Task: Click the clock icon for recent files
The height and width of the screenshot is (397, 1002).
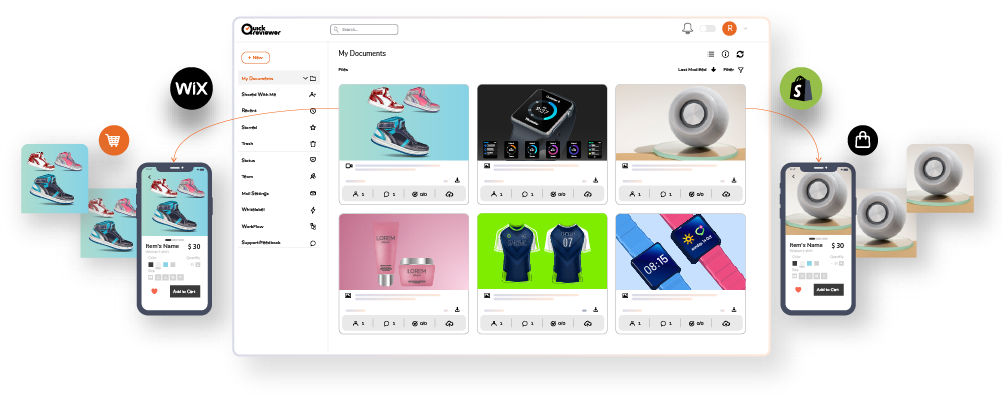Action: [x=313, y=111]
